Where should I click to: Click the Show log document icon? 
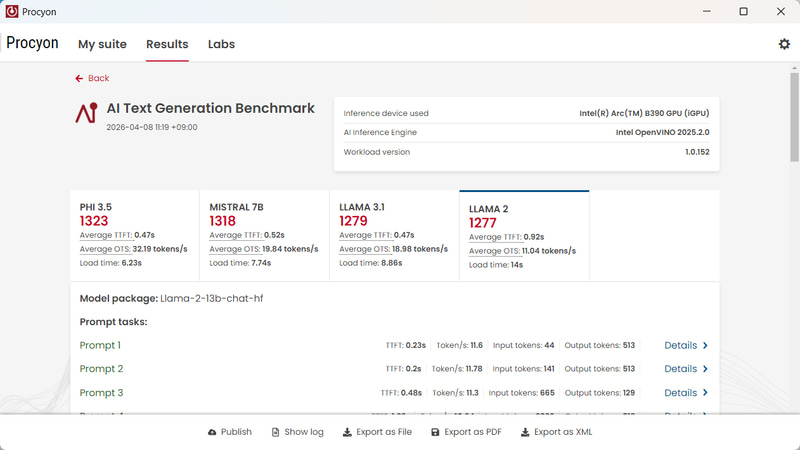pyautogui.click(x=276, y=432)
